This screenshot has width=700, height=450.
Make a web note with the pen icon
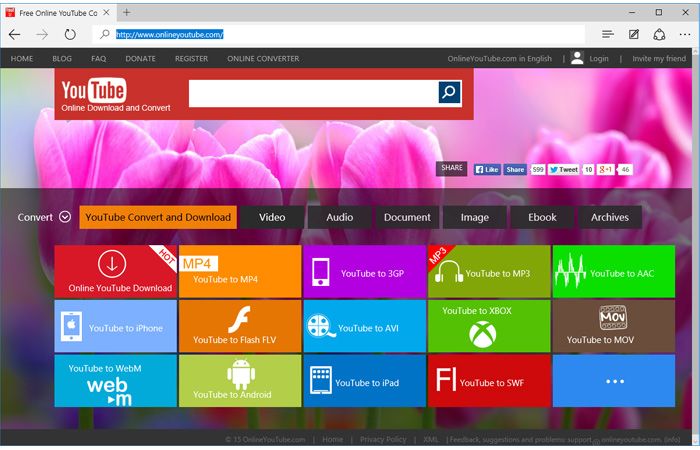pos(634,34)
